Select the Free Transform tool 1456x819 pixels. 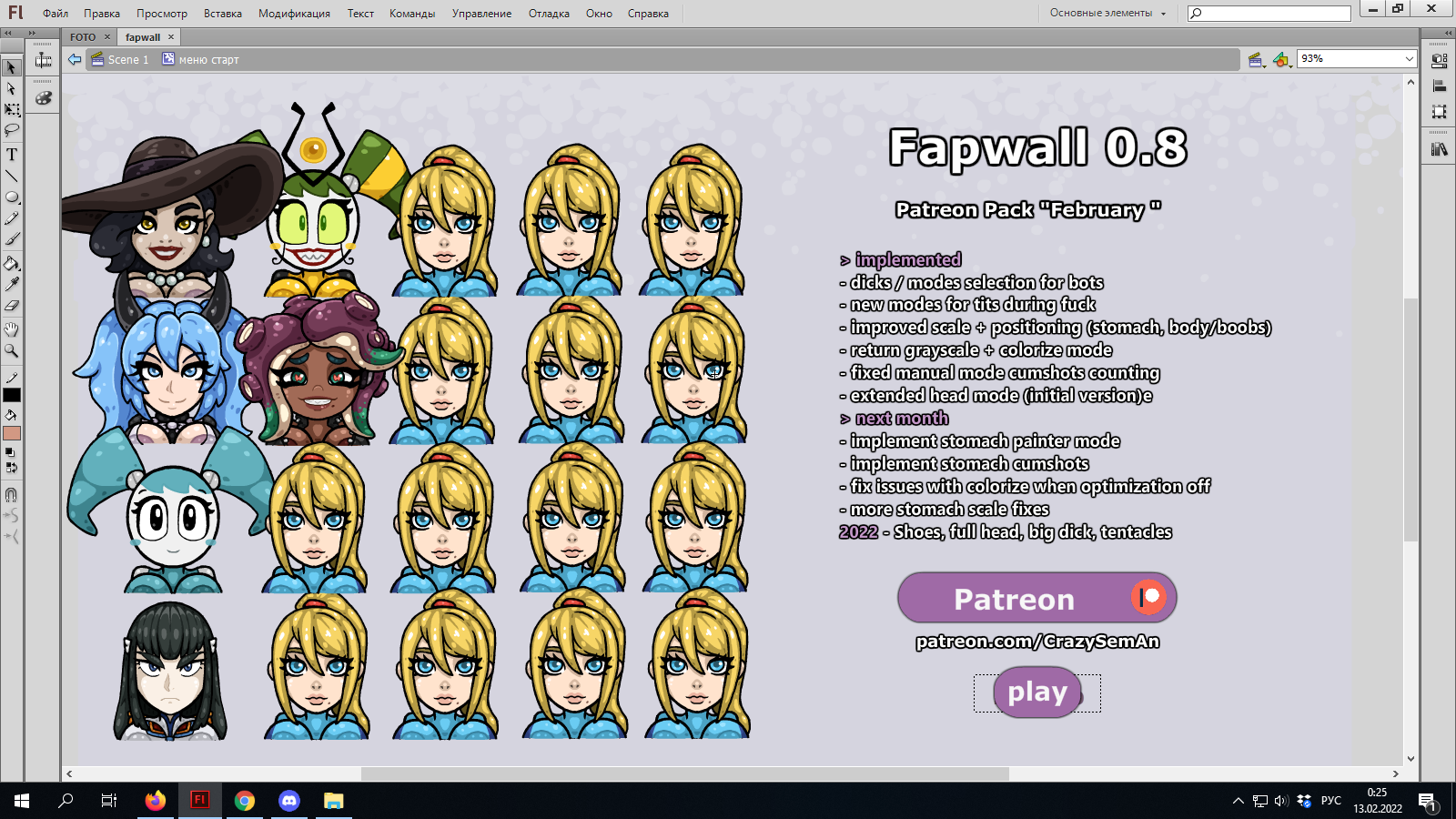coord(11,110)
